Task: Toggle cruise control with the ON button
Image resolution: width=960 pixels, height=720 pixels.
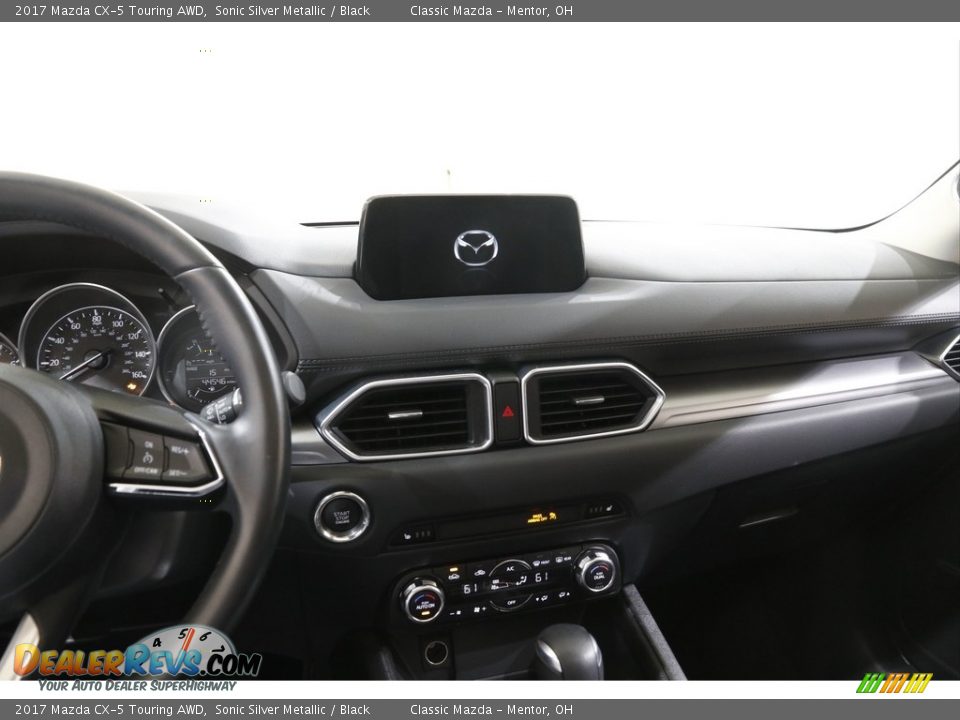Action: point(149,444)
